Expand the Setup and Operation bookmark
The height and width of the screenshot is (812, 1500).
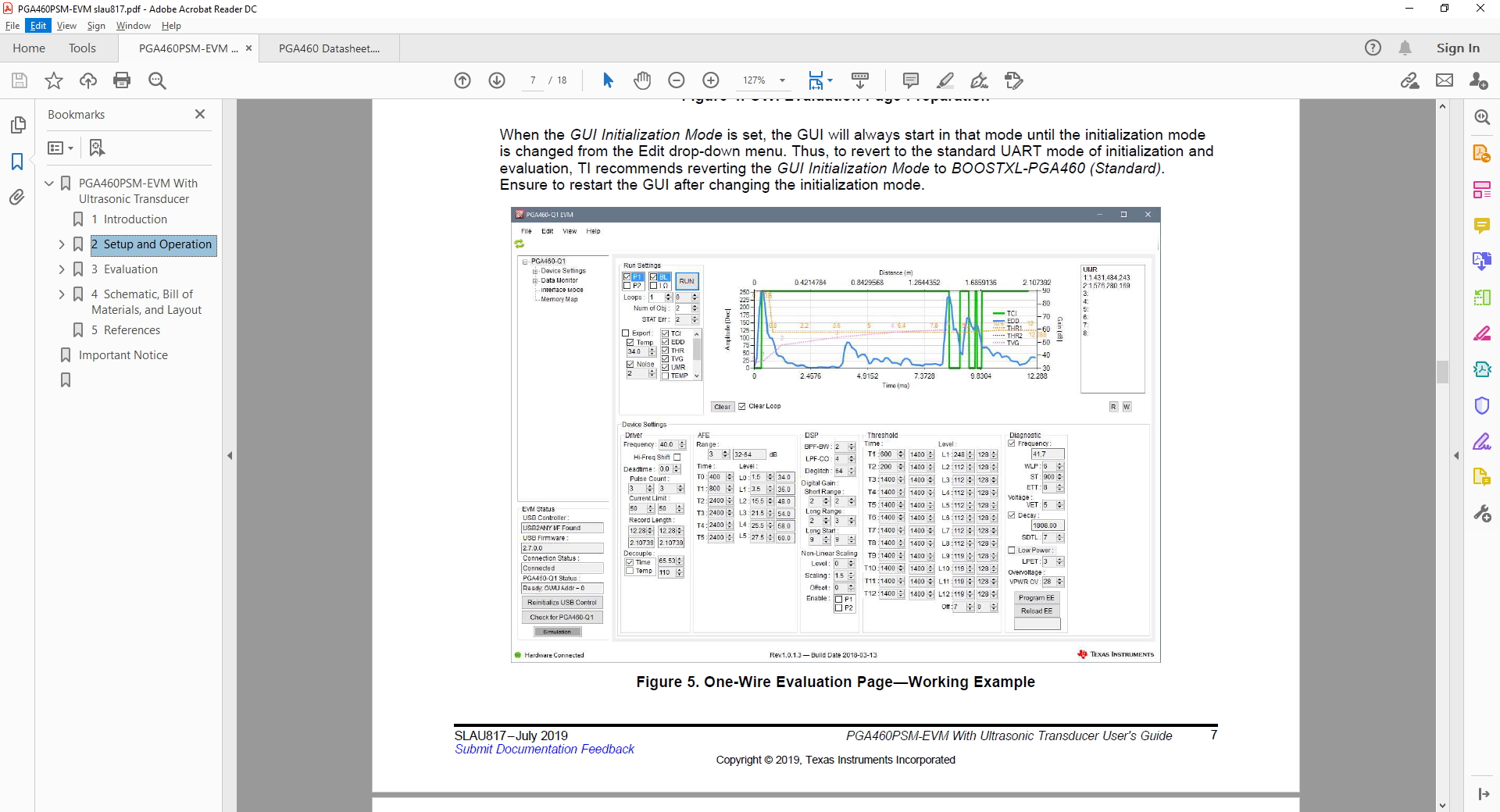click(62, 244)
